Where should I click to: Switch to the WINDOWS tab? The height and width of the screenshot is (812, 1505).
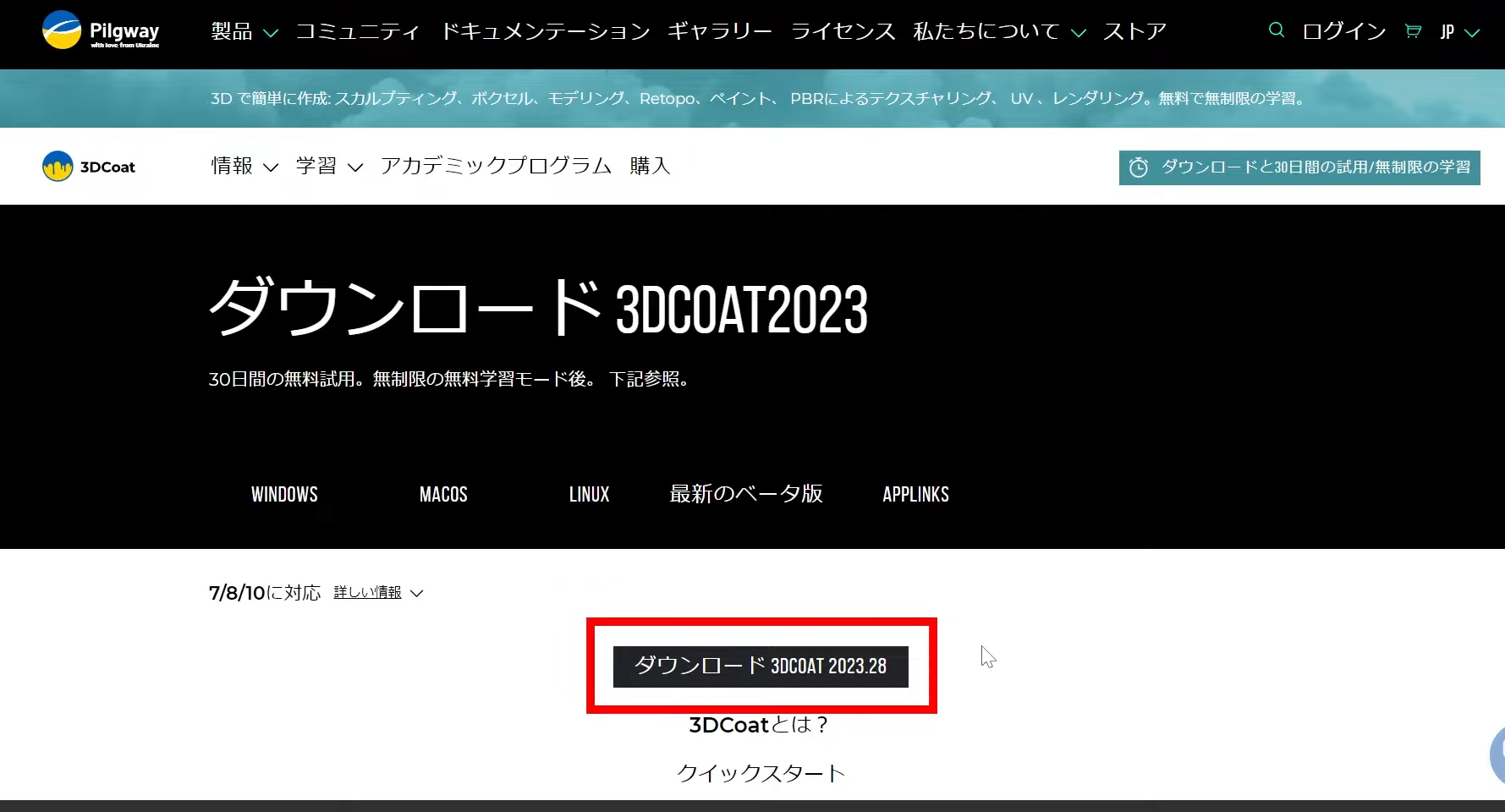284,494
